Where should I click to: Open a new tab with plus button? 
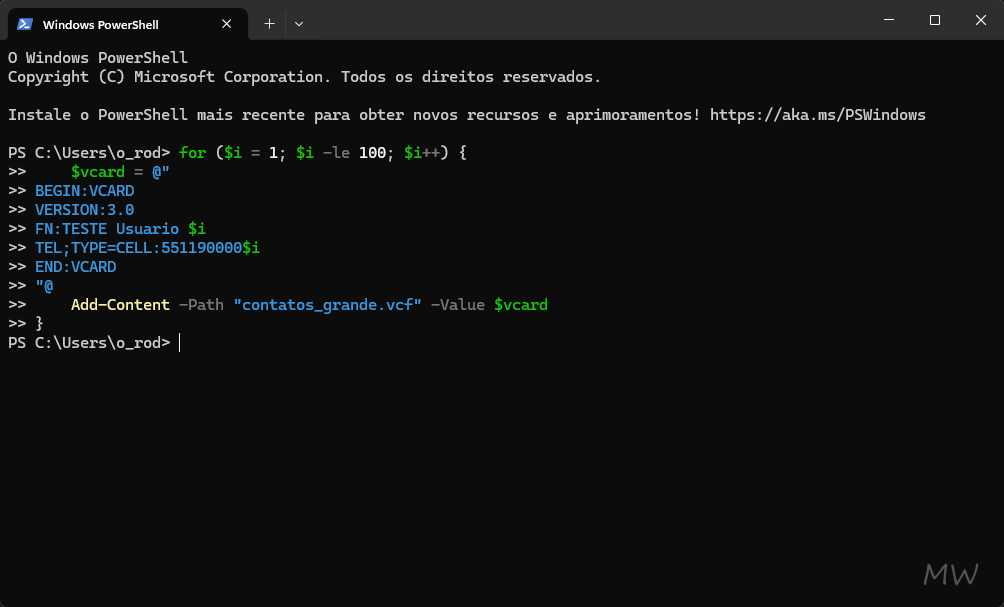point(270,24)
